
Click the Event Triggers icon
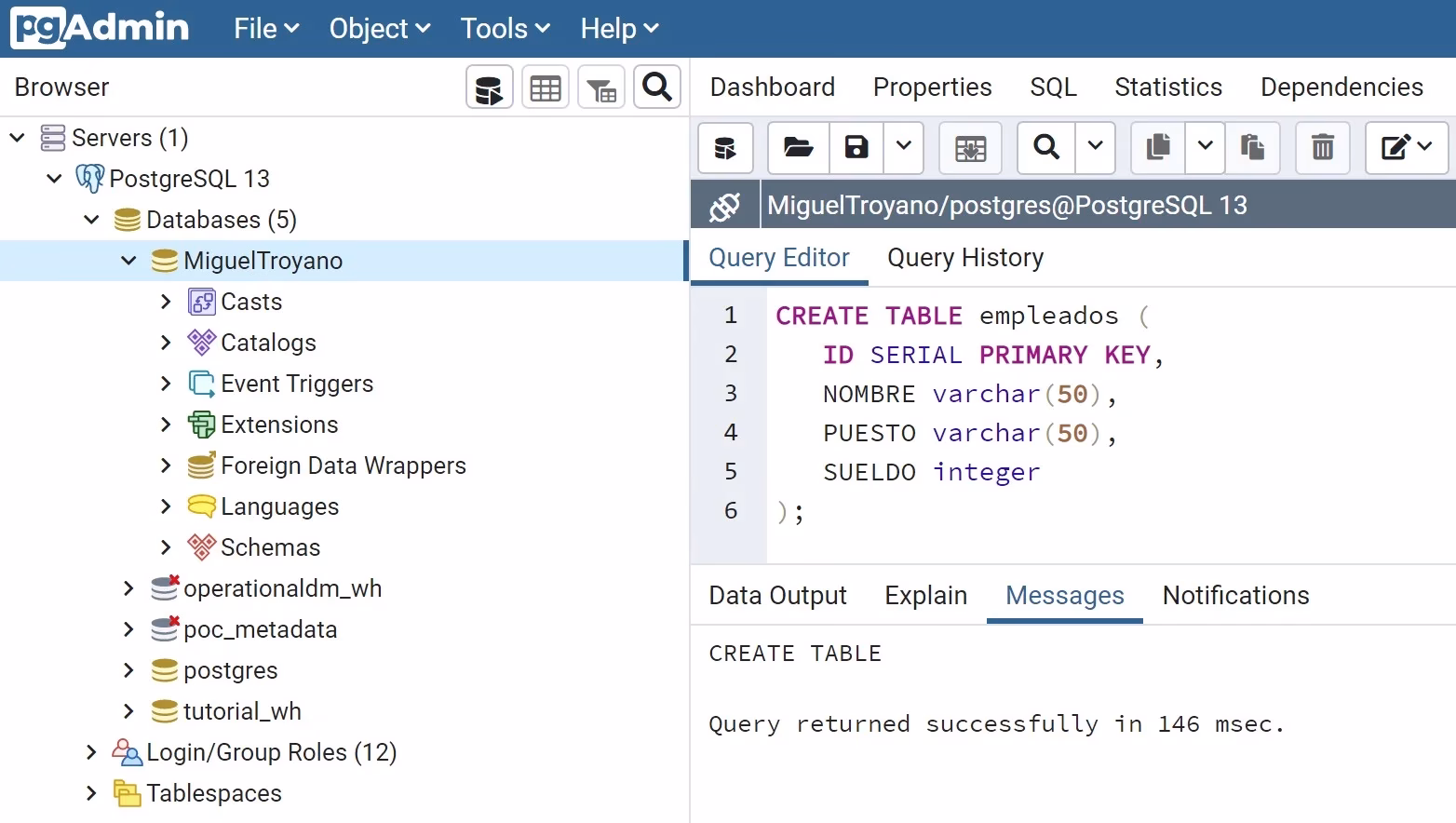(x=202, y=384)
